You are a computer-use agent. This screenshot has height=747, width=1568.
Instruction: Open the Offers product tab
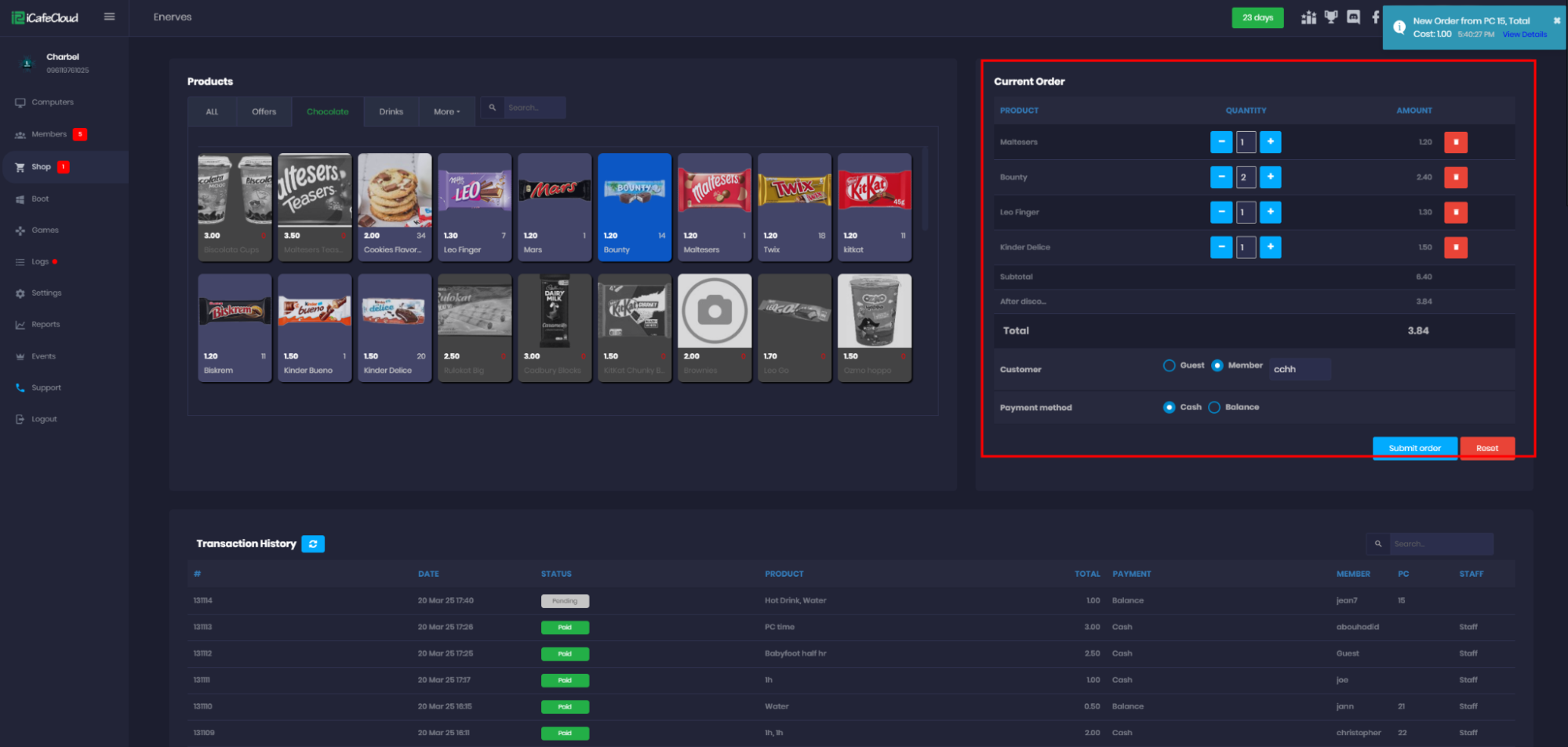pos(264,111)
